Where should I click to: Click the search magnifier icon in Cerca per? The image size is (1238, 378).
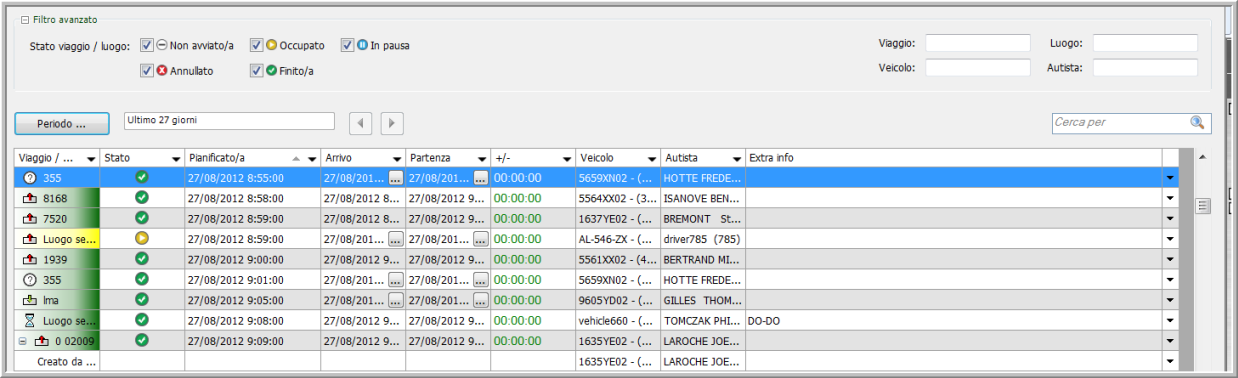[x=1197, y=122]
